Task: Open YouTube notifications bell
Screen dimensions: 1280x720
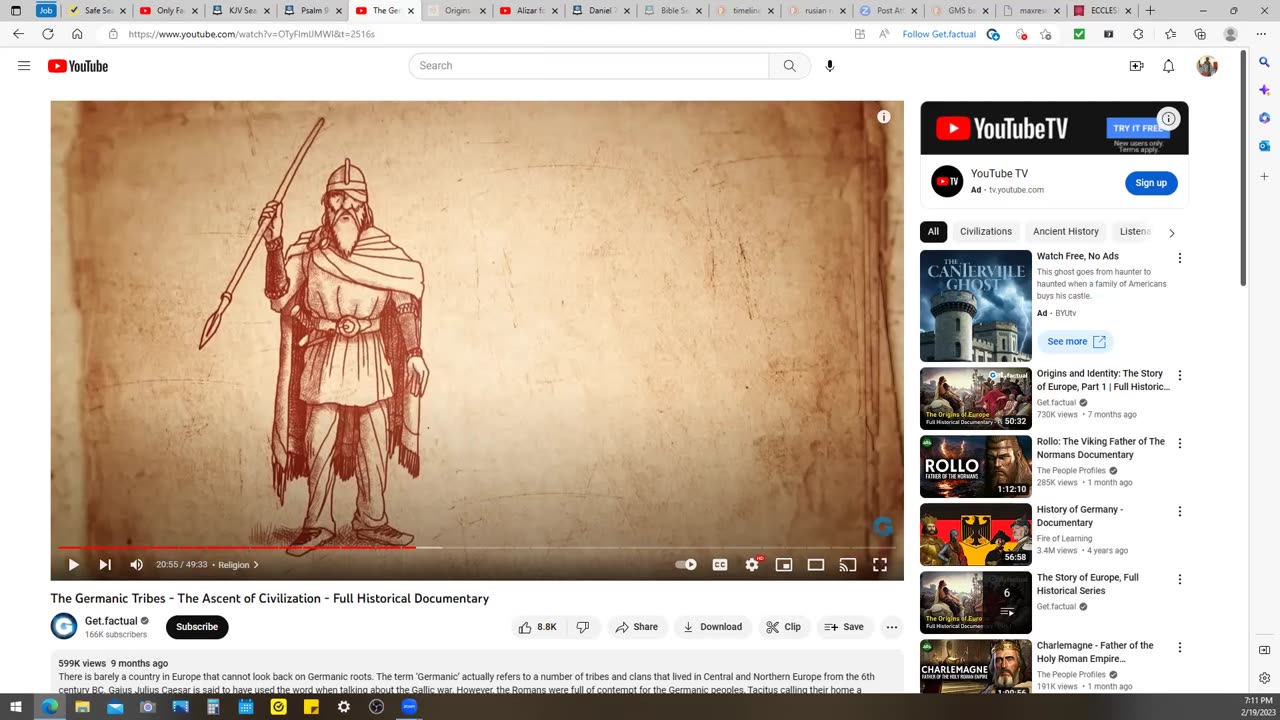Action: [1168, 66]
